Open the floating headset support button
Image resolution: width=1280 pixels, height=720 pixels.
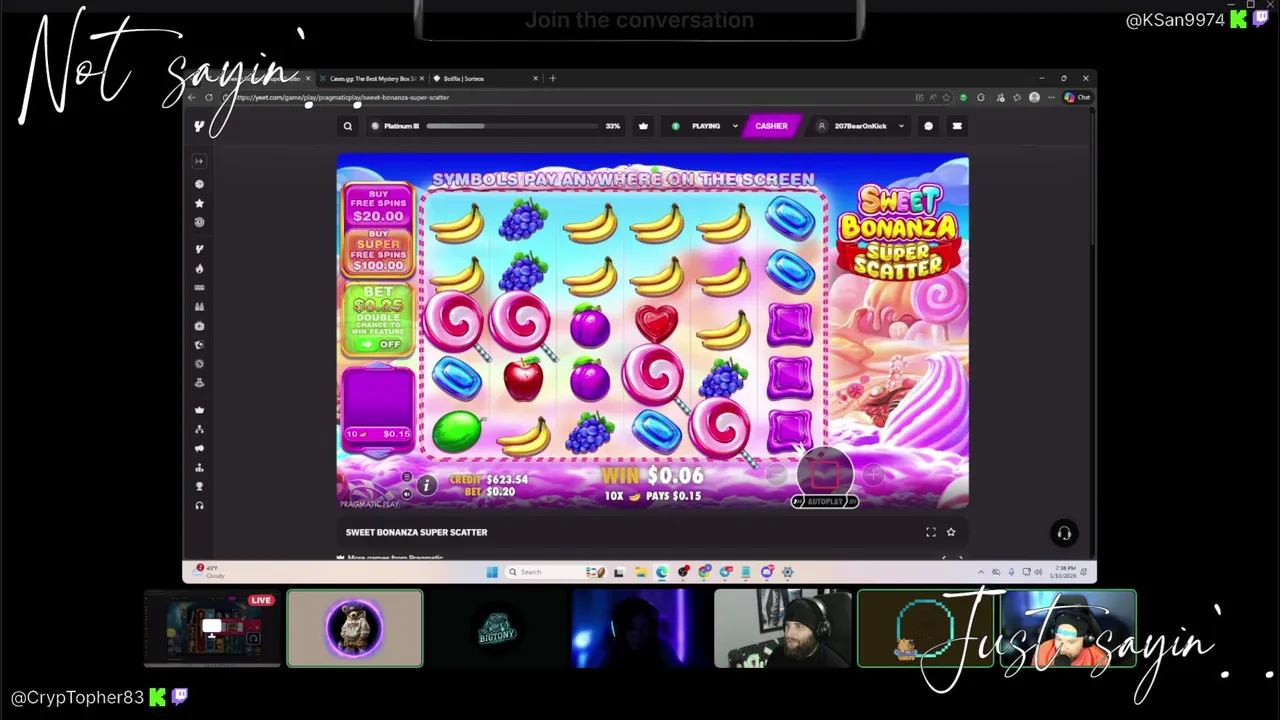[1064, 533]
